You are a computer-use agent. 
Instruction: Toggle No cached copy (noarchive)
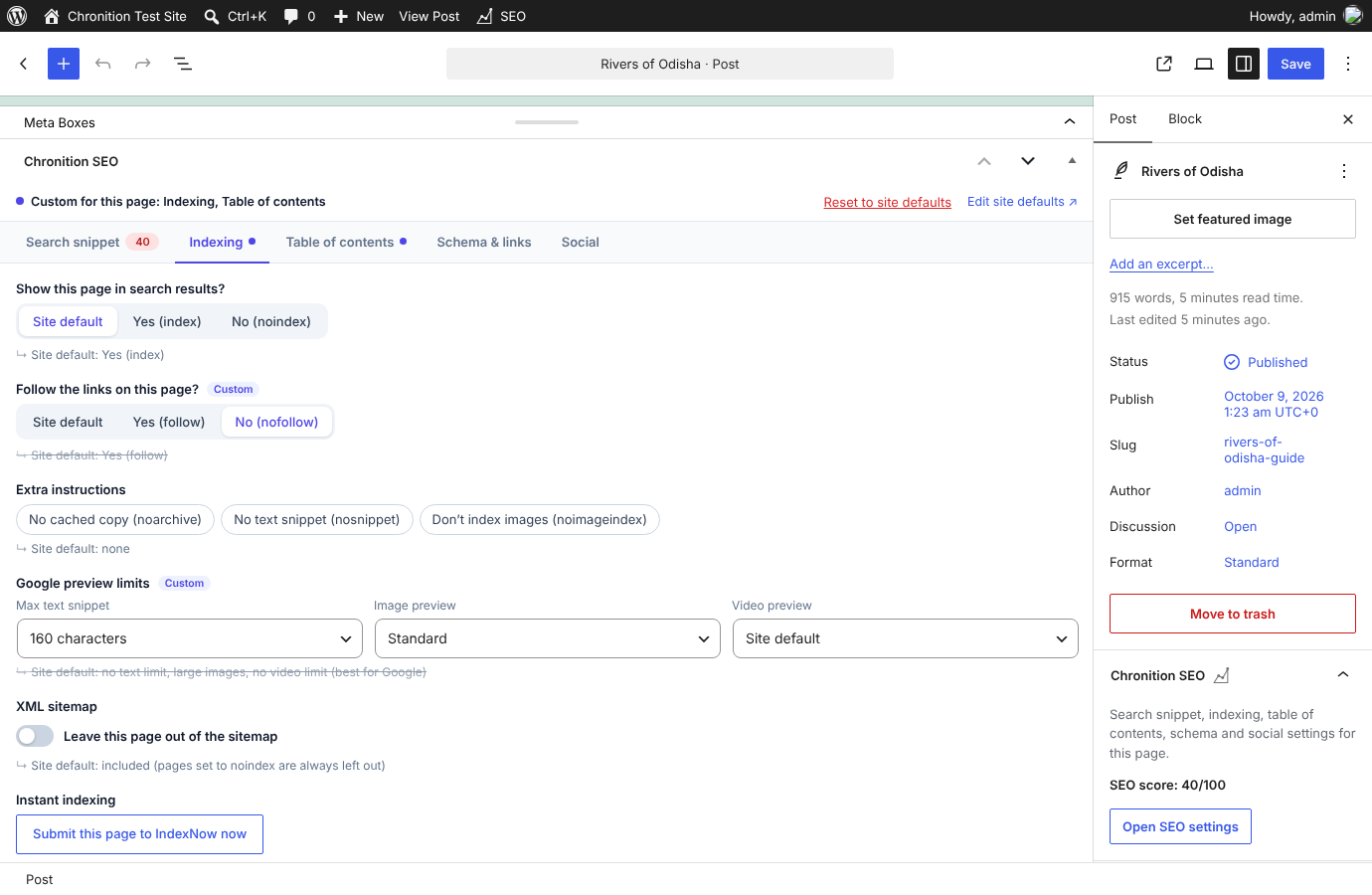pos(115,519)
